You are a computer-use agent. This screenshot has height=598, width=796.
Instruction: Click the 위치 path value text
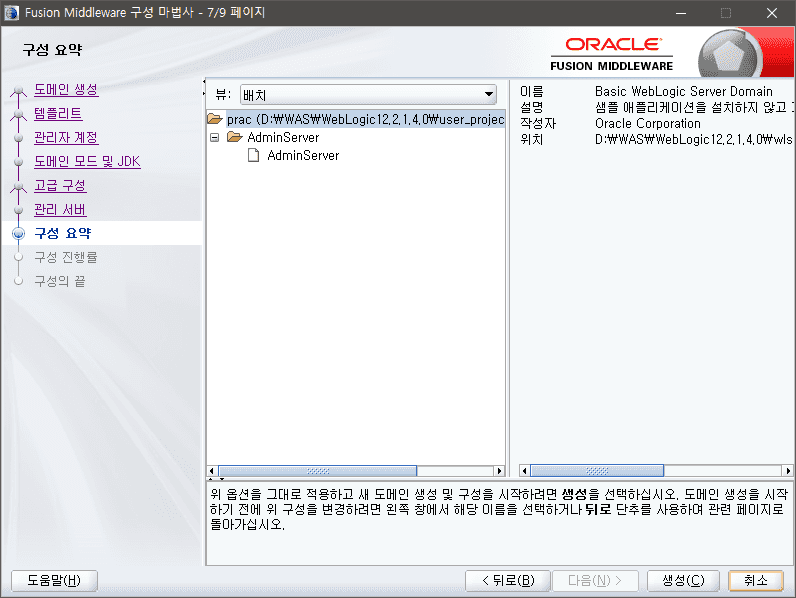pyautogui.click(x=693, y=139)
